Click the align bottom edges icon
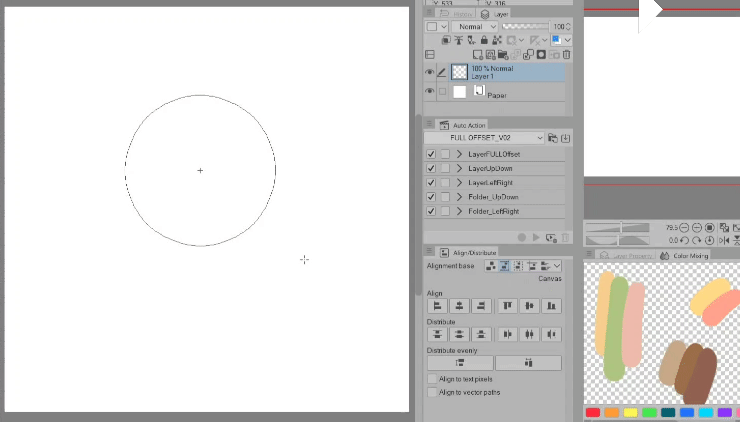 point(551,306)
